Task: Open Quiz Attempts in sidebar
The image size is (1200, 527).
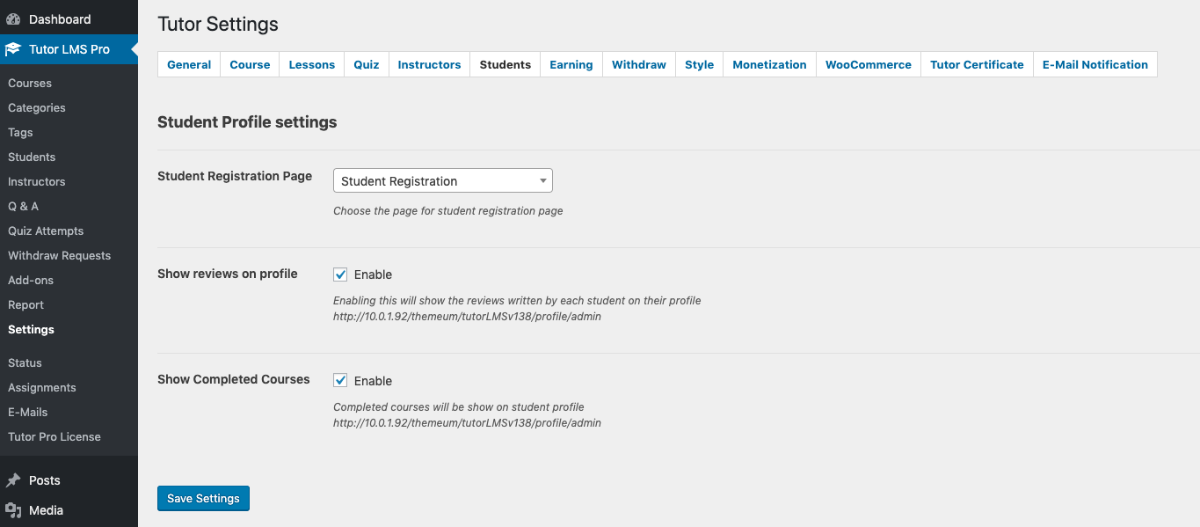Action: click(x=46, y=231)
